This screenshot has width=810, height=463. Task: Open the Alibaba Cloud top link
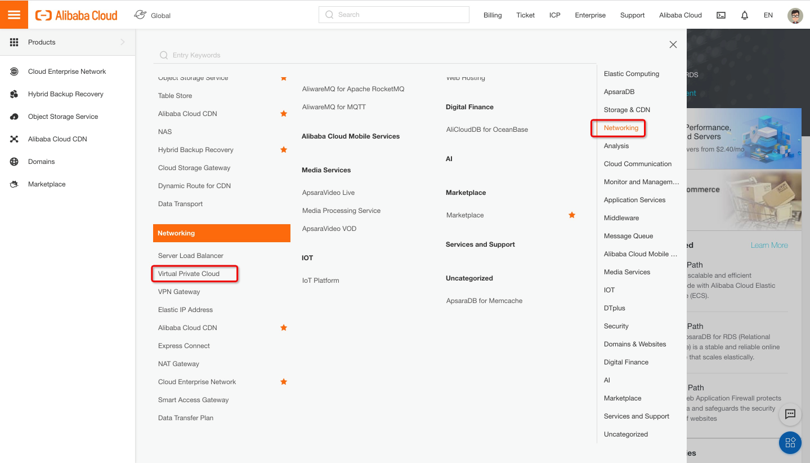coord(680,15)
